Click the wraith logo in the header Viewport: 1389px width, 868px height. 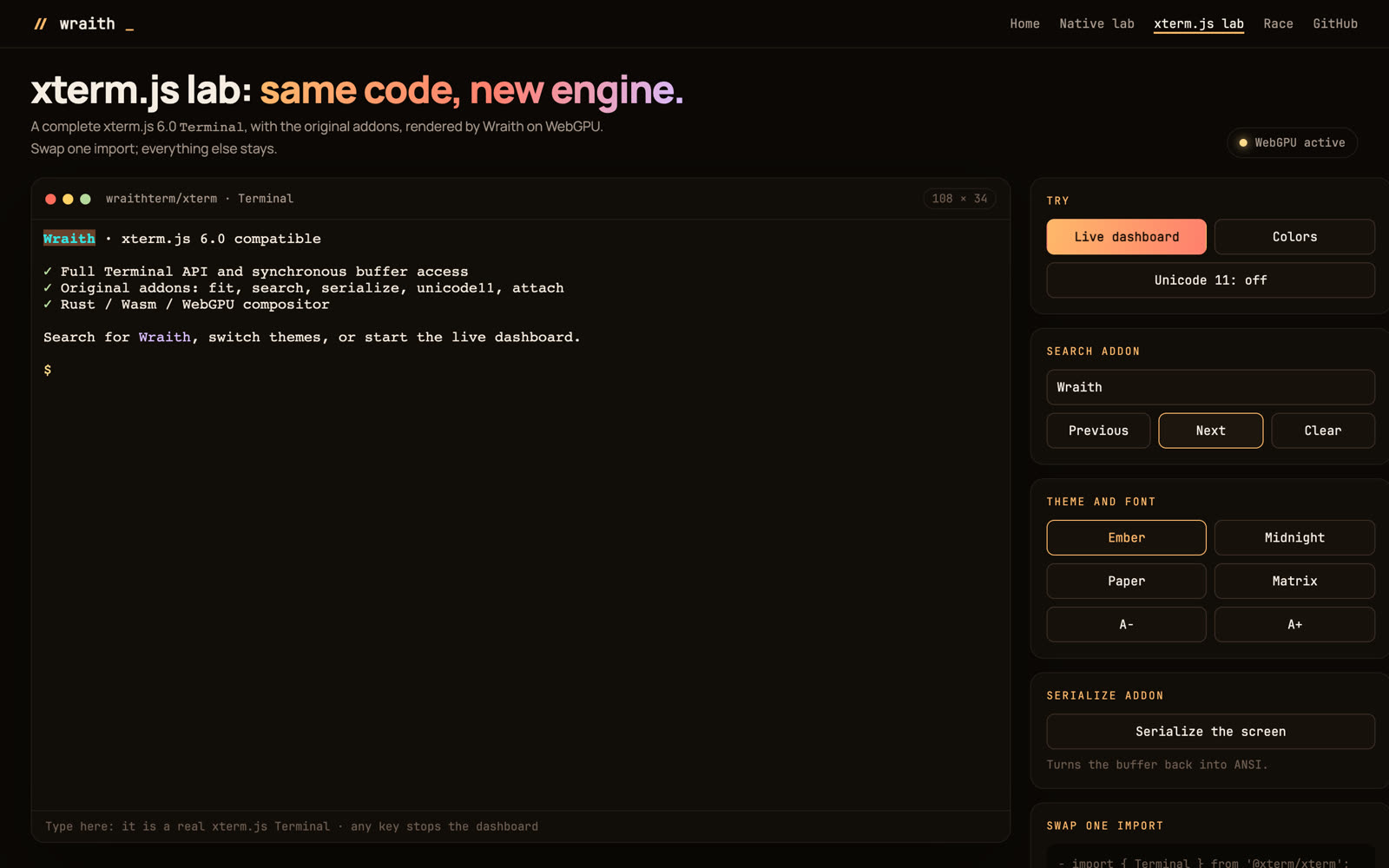[x=83, y=23]
